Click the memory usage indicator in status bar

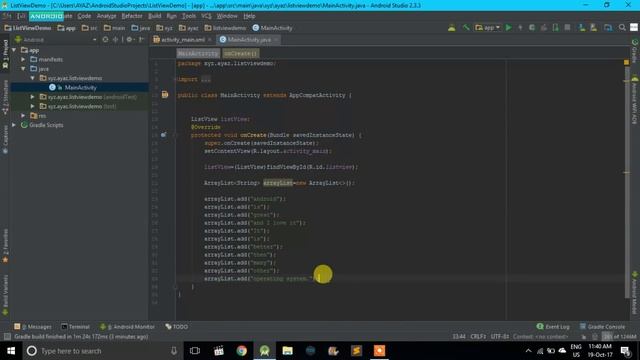click(620, 337)
